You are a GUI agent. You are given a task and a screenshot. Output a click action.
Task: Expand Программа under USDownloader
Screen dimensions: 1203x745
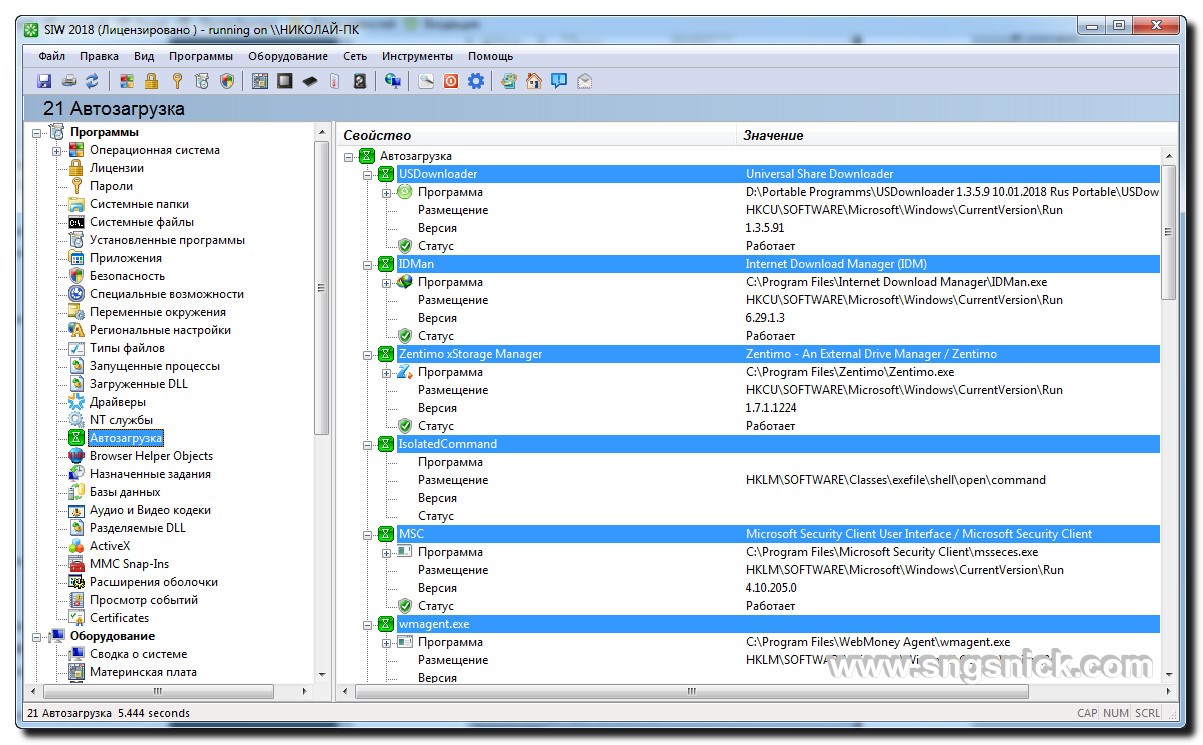[387, 192]
